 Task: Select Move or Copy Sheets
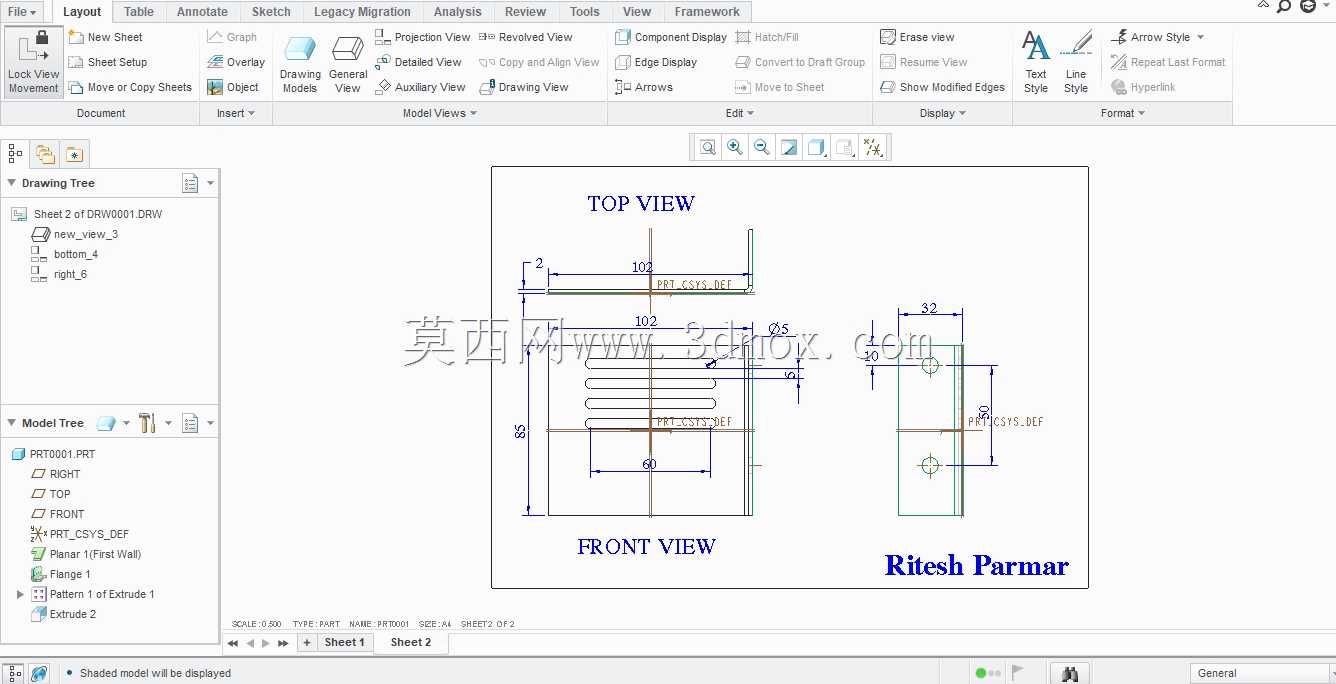[x=130, y=87]
